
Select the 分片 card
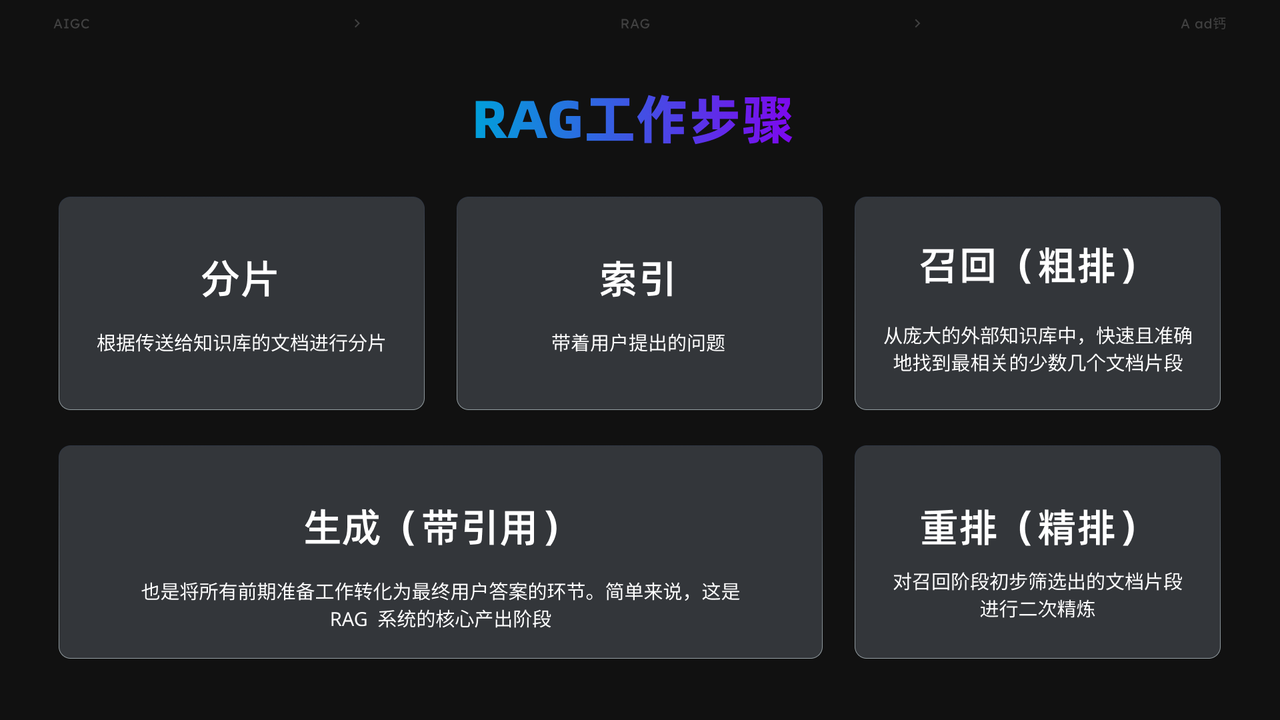click(241, 303)
